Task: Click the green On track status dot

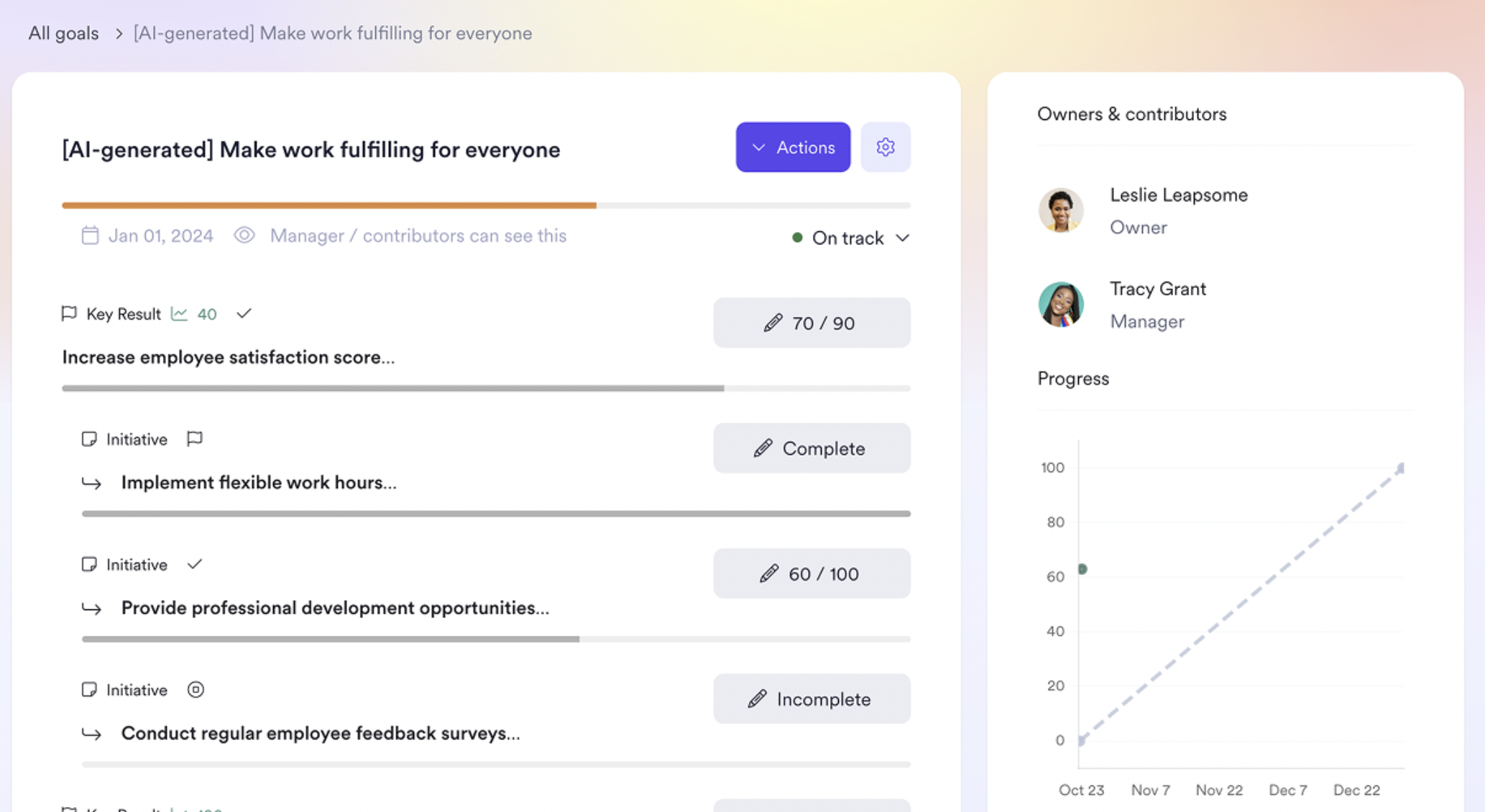Action: pyautogui.click(x=796, y=237)
